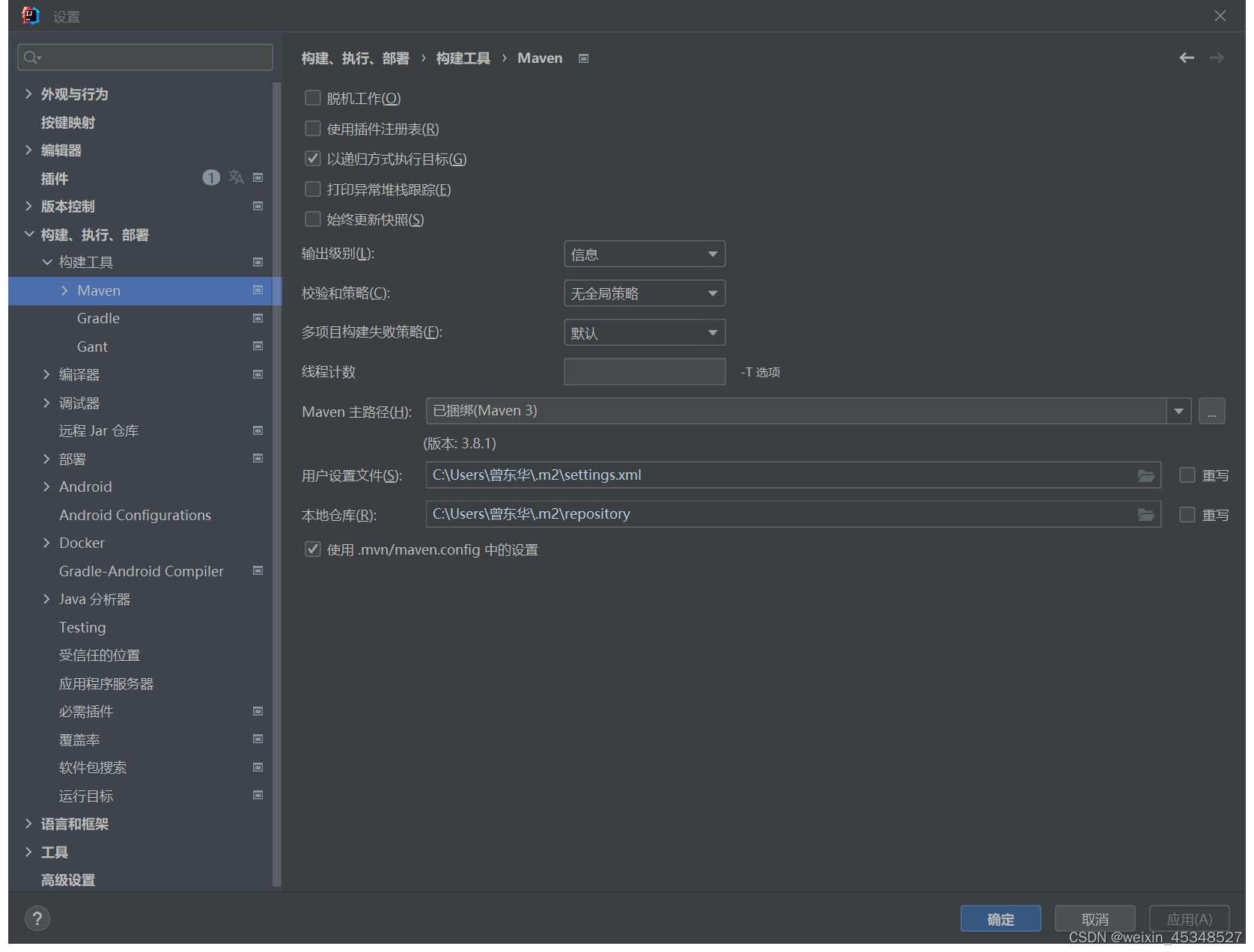Enable 始终更新快照(S) checkbox

pos(313,219)
